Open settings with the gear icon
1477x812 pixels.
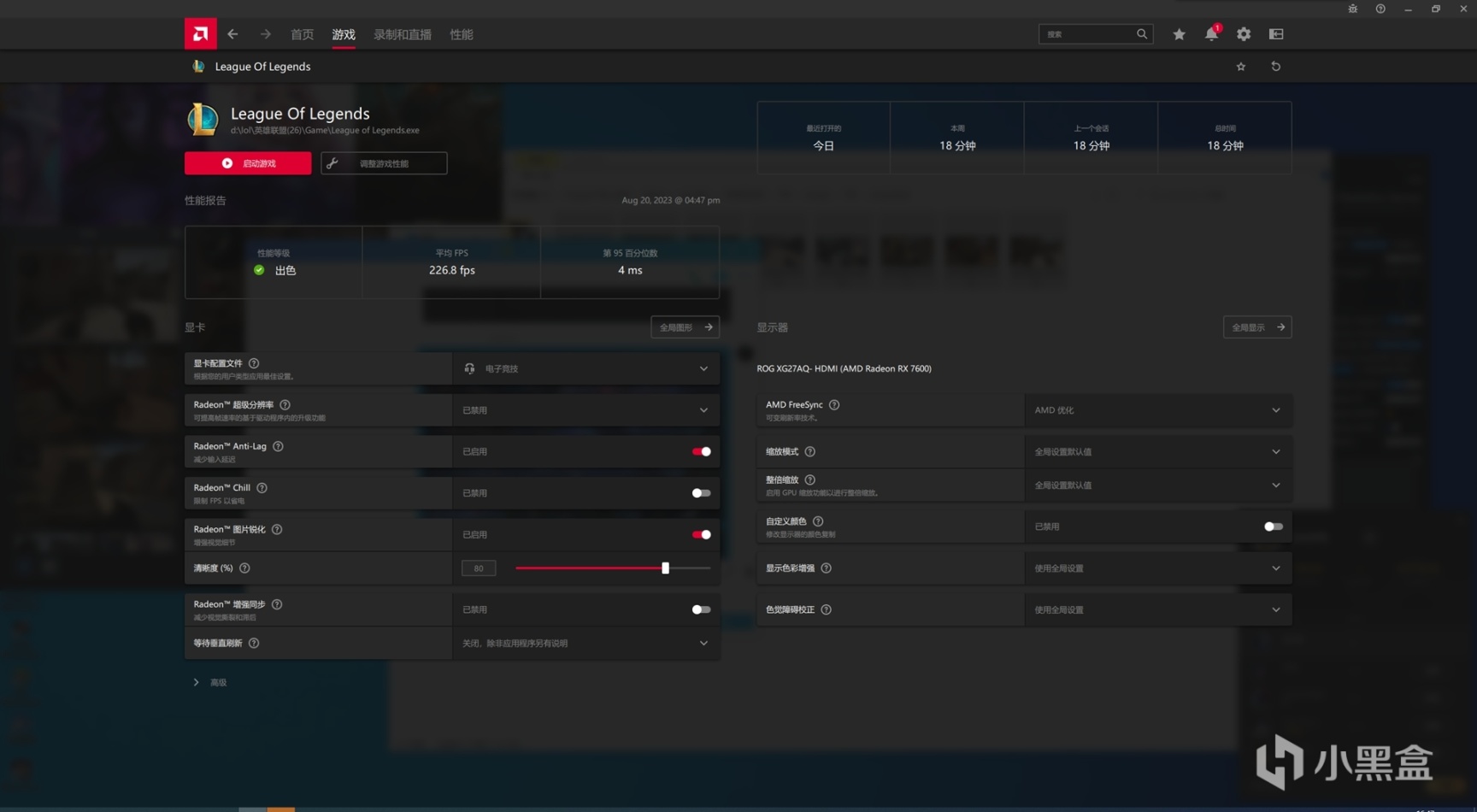pyautogui.click(x=1244, y=34)
